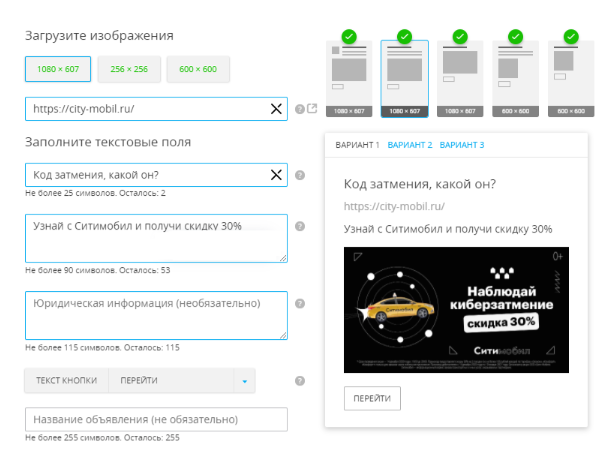
Task: Select the 256 × 256 image size button
Action: click(128, 69)
